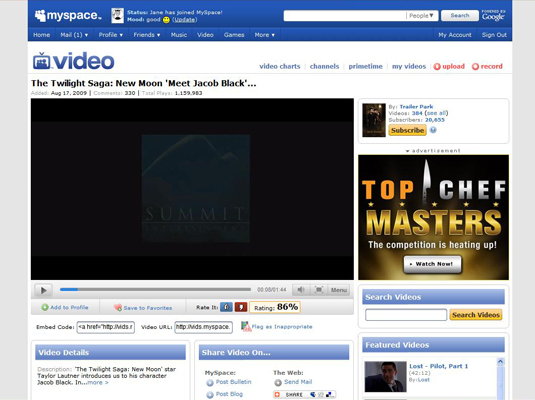This screenshot has width=535, height=400.
Task: Click Post Blog
Action: [225, 395]
